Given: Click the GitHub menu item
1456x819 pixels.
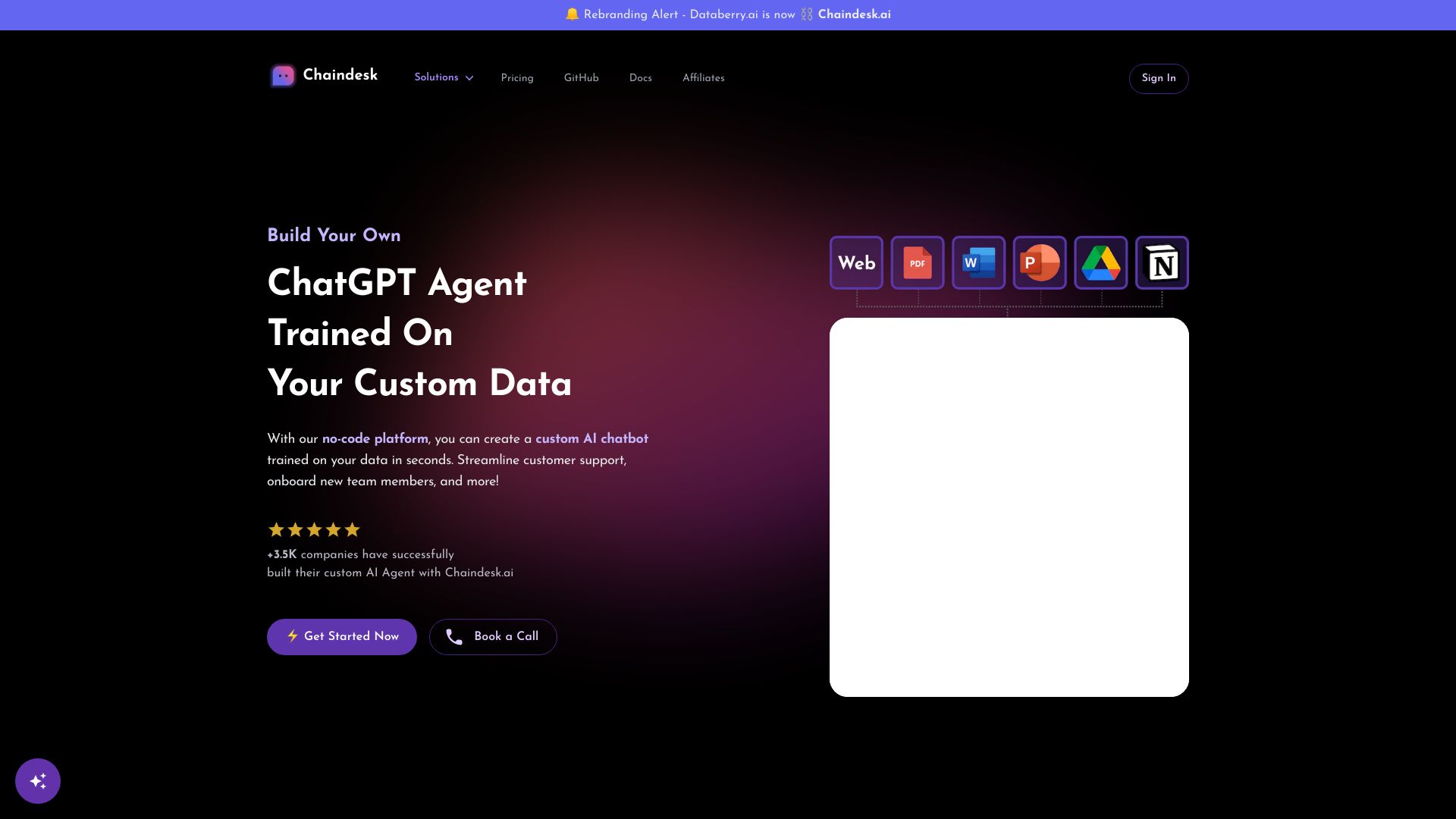Looking at the screenshot, I should 581,78.
